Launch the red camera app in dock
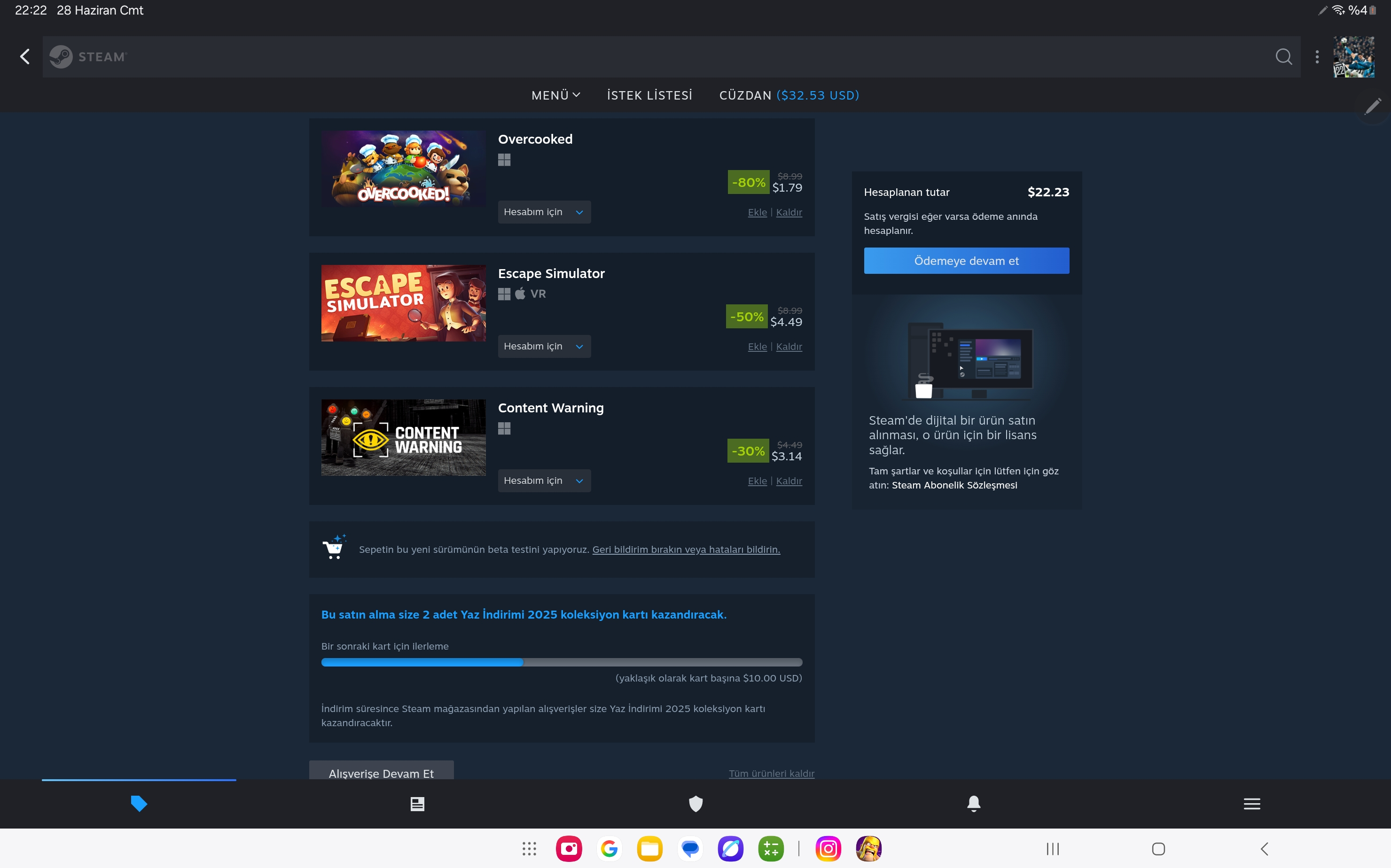1391x868 pixels. pyautogui.click(x=569, y=848)
